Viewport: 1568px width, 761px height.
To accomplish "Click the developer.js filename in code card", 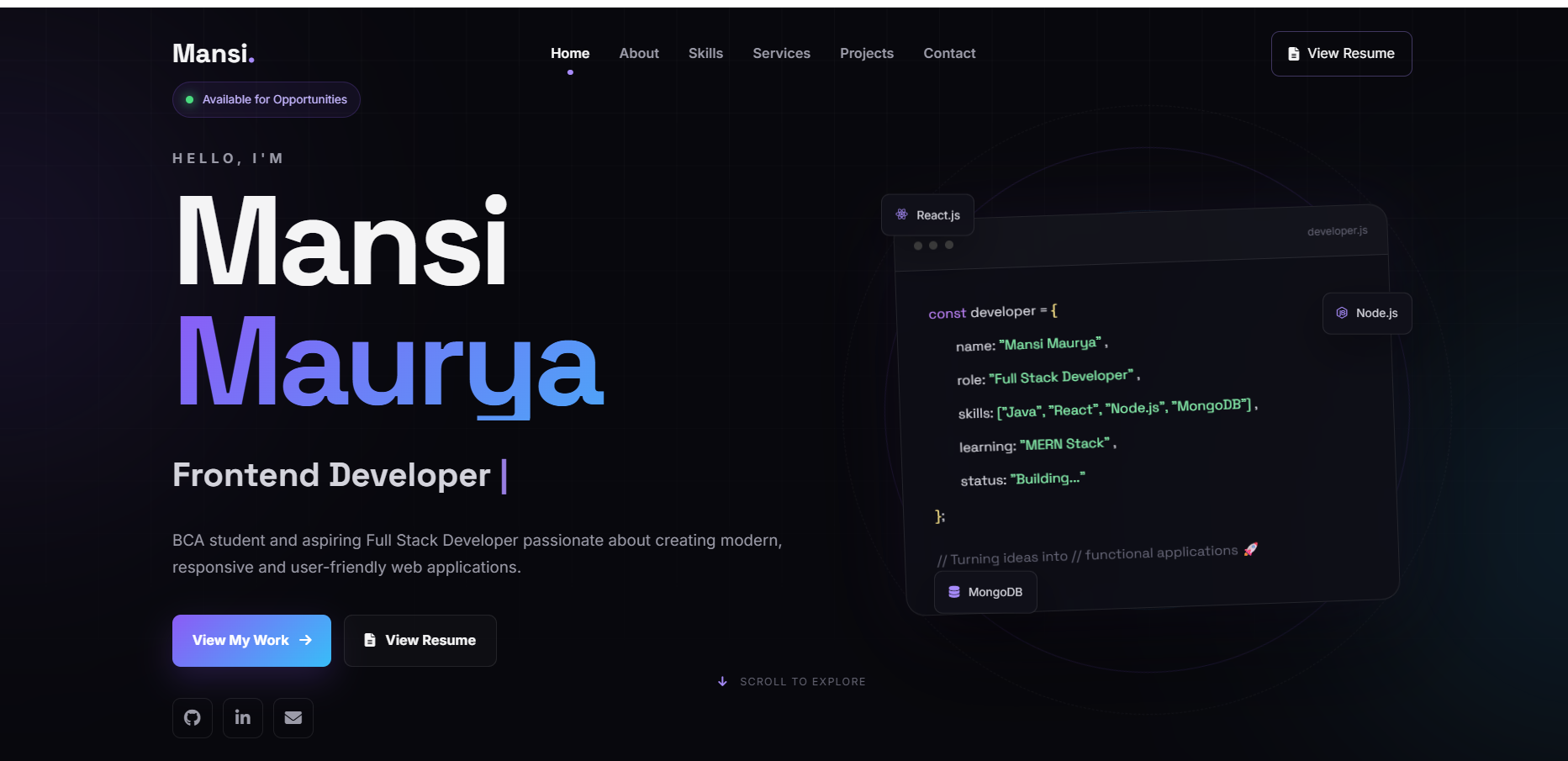I will pyautogui.click(x=1338, y=231).
